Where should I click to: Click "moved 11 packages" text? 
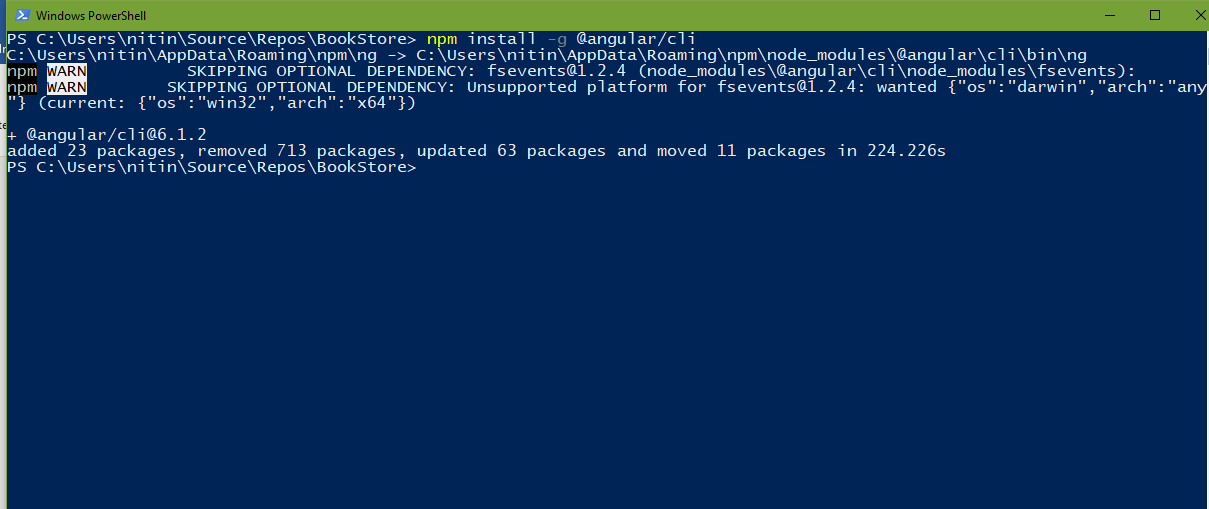tap(741, 151)
